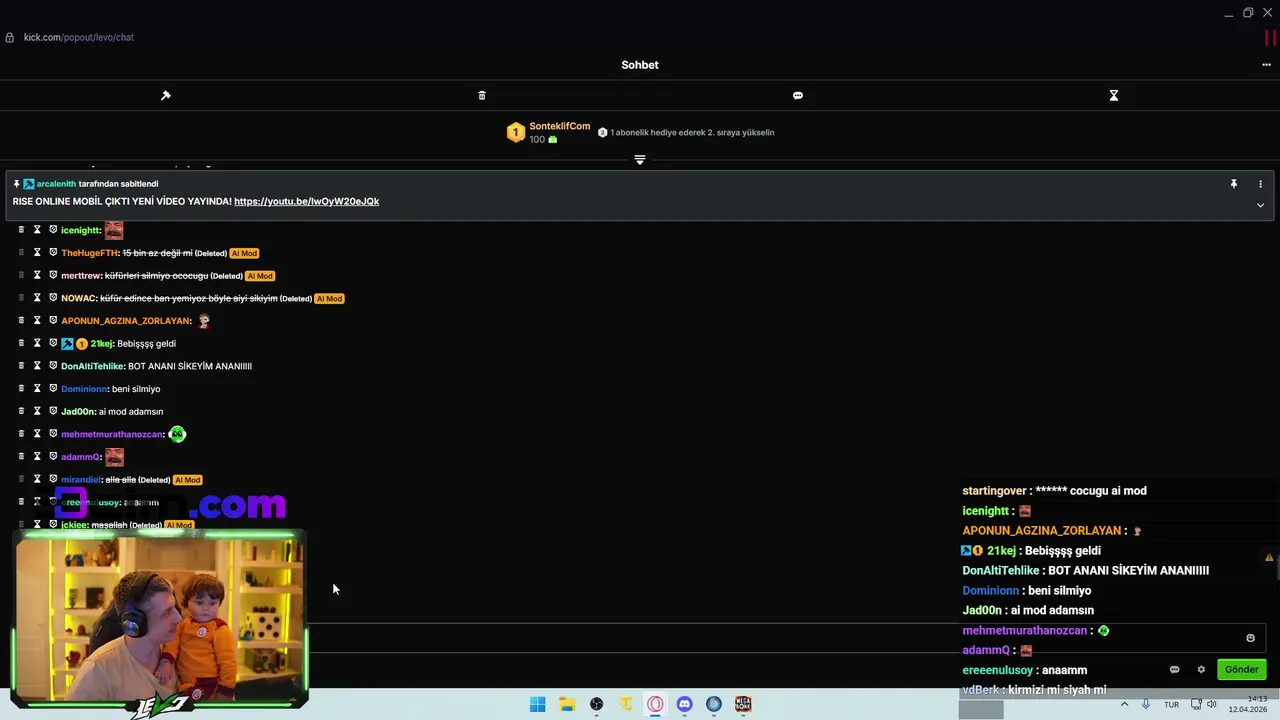Image resolution: width=1280 pixels, height=720 pixels.
Task: Open OBS Studio from taskbar
Action: click(x=597, y=704)
